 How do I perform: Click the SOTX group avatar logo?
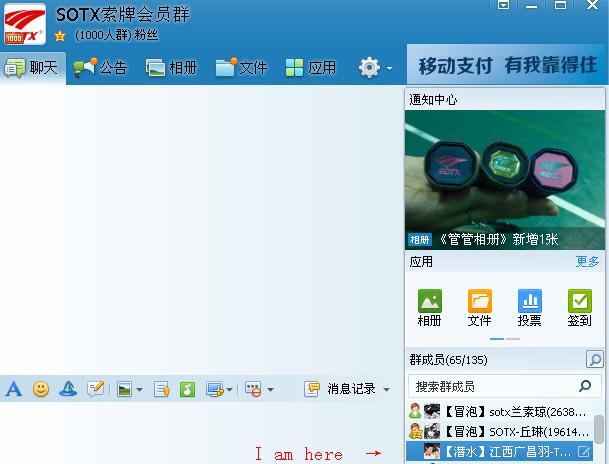tap(24, 24)
